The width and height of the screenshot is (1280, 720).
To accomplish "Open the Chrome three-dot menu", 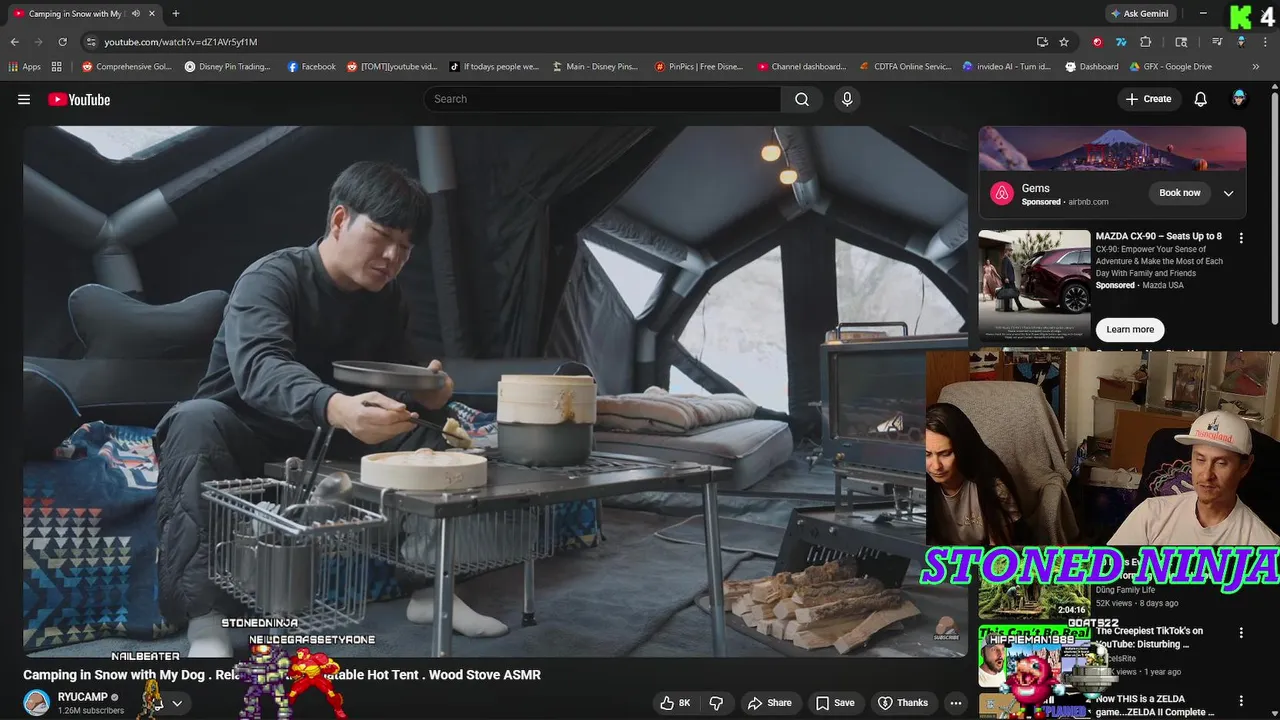I will coord(1263,42).
